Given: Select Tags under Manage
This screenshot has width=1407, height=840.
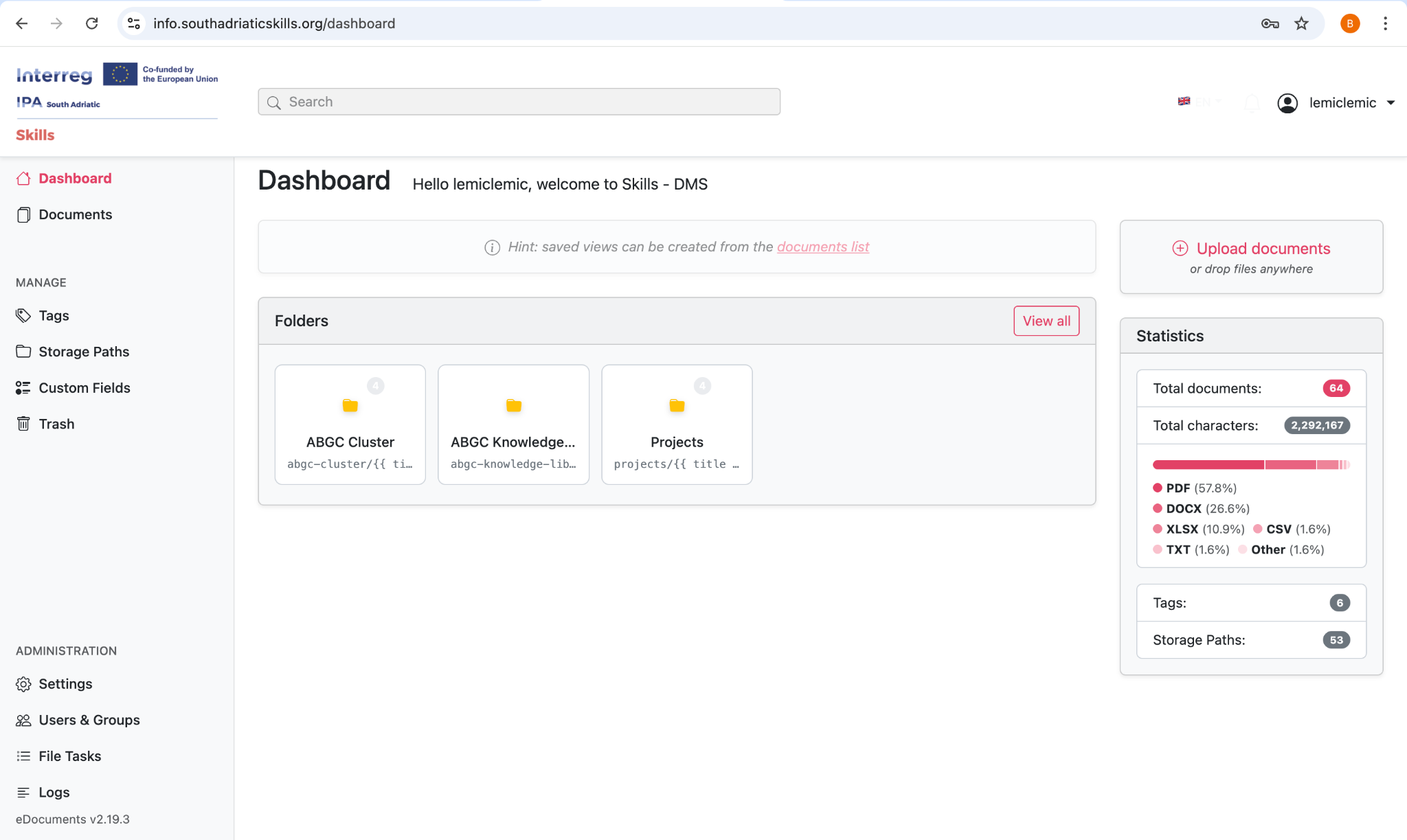Looking at the screenshot, I should click(x=54, y=315).
